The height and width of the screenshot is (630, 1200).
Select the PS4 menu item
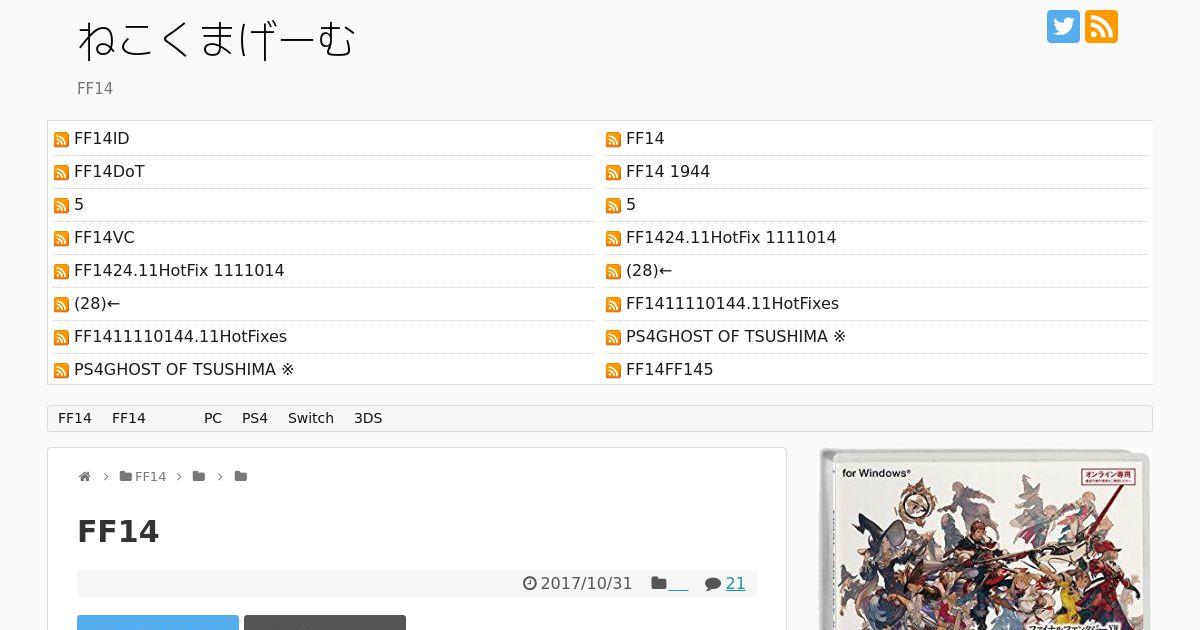[255, 418]
